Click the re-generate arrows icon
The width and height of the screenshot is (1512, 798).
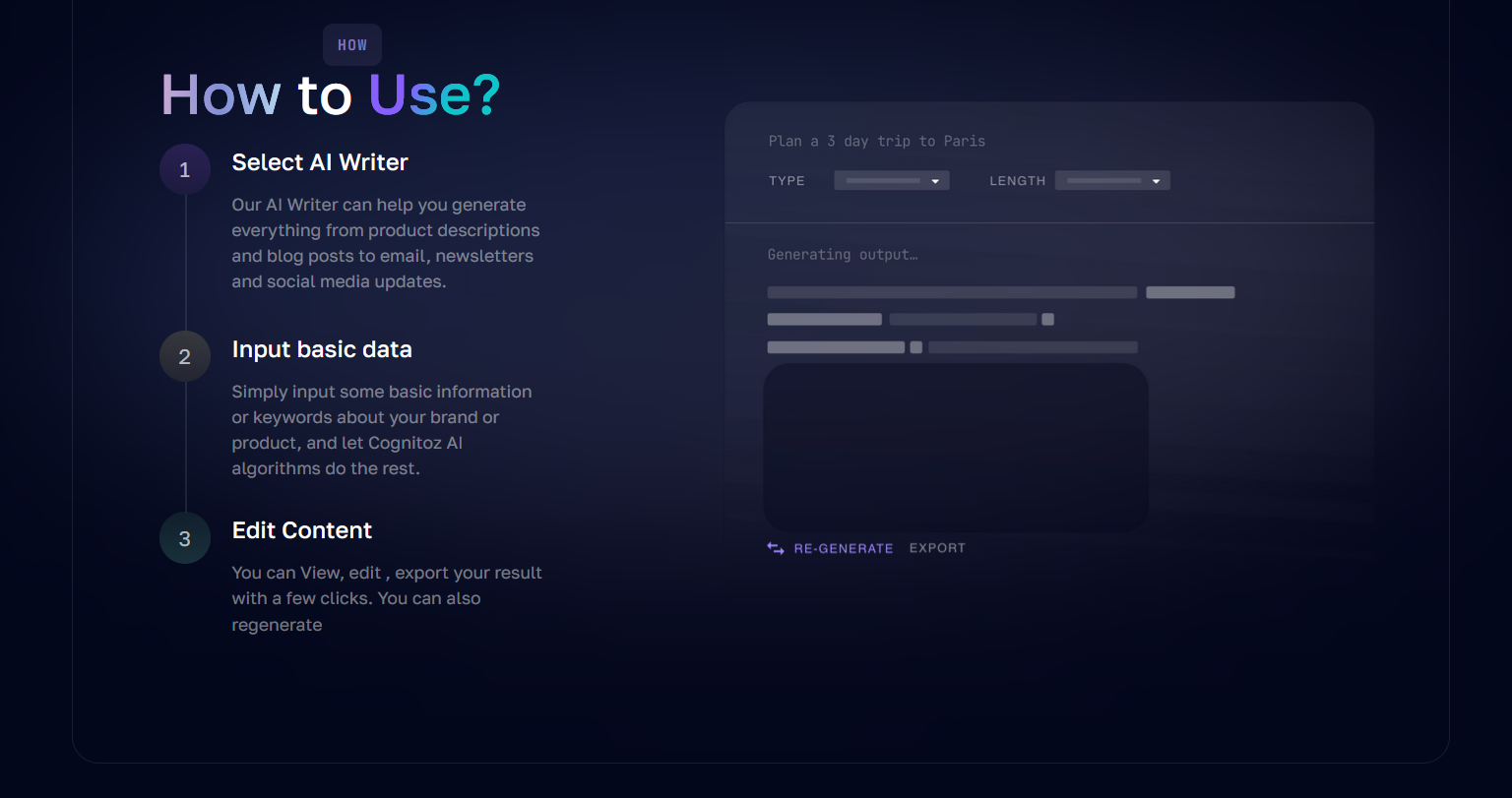pyautogui.click(x=776, y=548)
